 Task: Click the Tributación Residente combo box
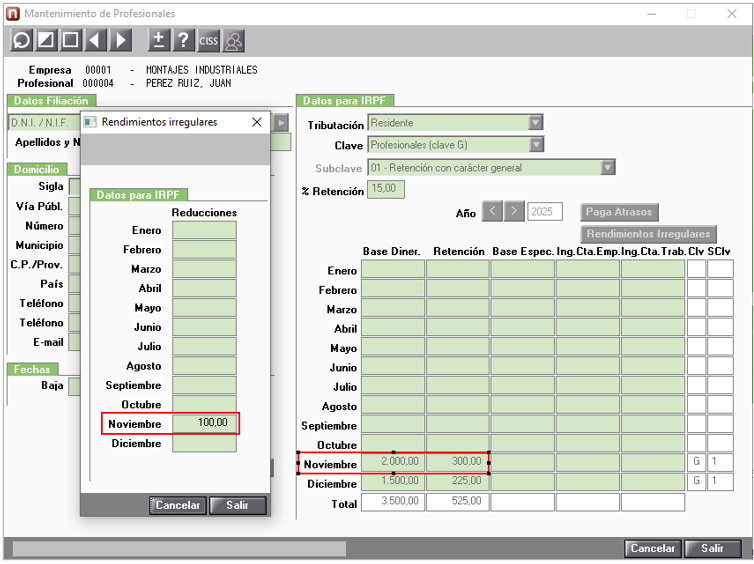click(x=455, y=123)
